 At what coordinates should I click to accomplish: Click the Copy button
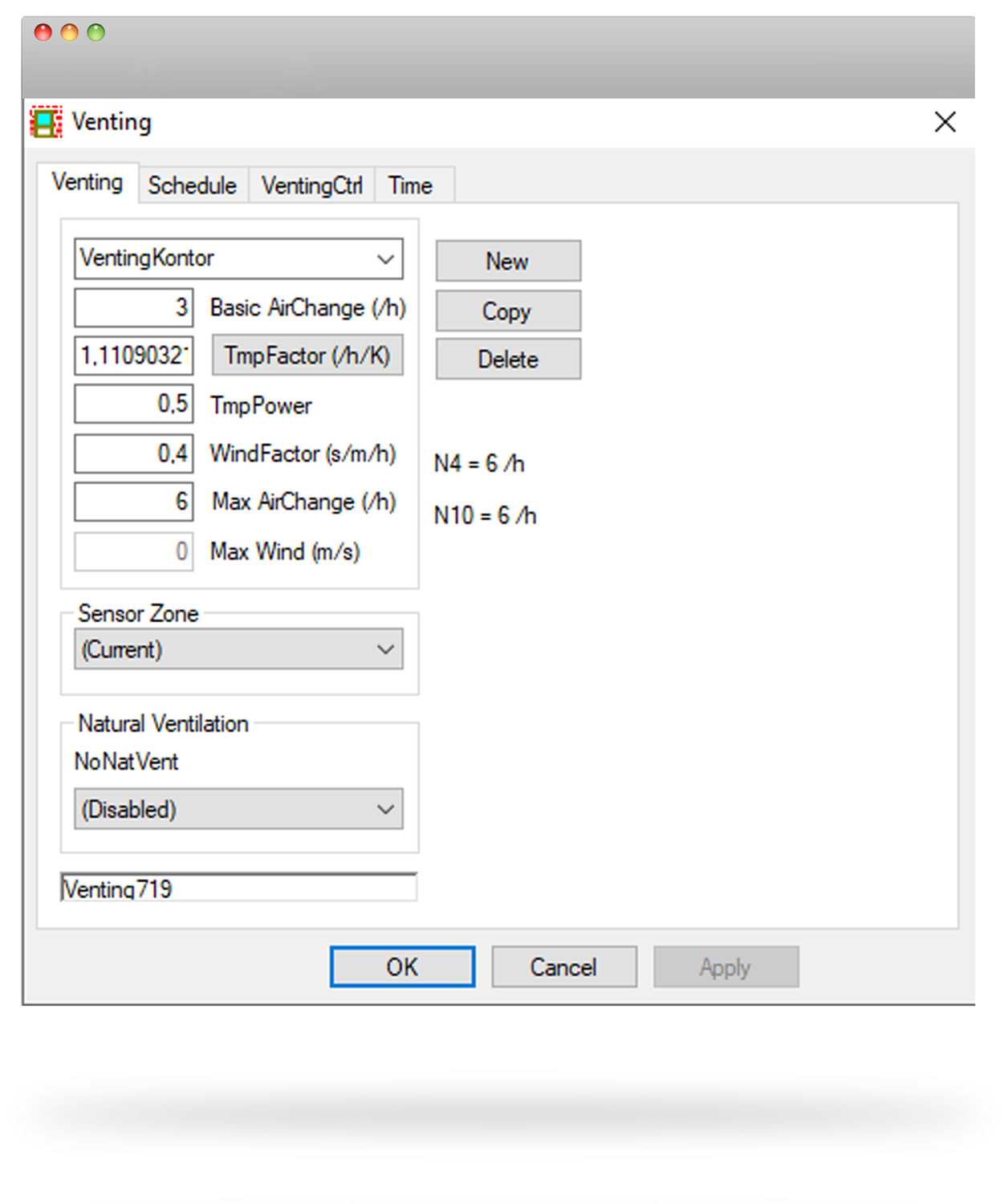click(508, 311)
